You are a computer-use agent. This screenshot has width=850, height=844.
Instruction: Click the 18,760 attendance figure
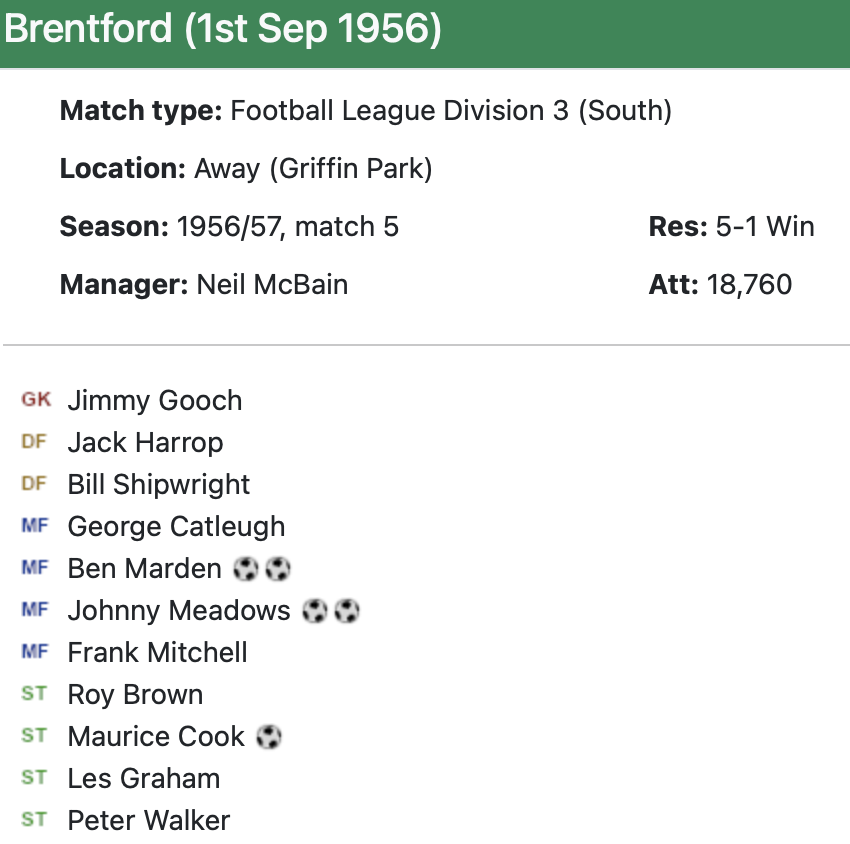pos(749,284)
